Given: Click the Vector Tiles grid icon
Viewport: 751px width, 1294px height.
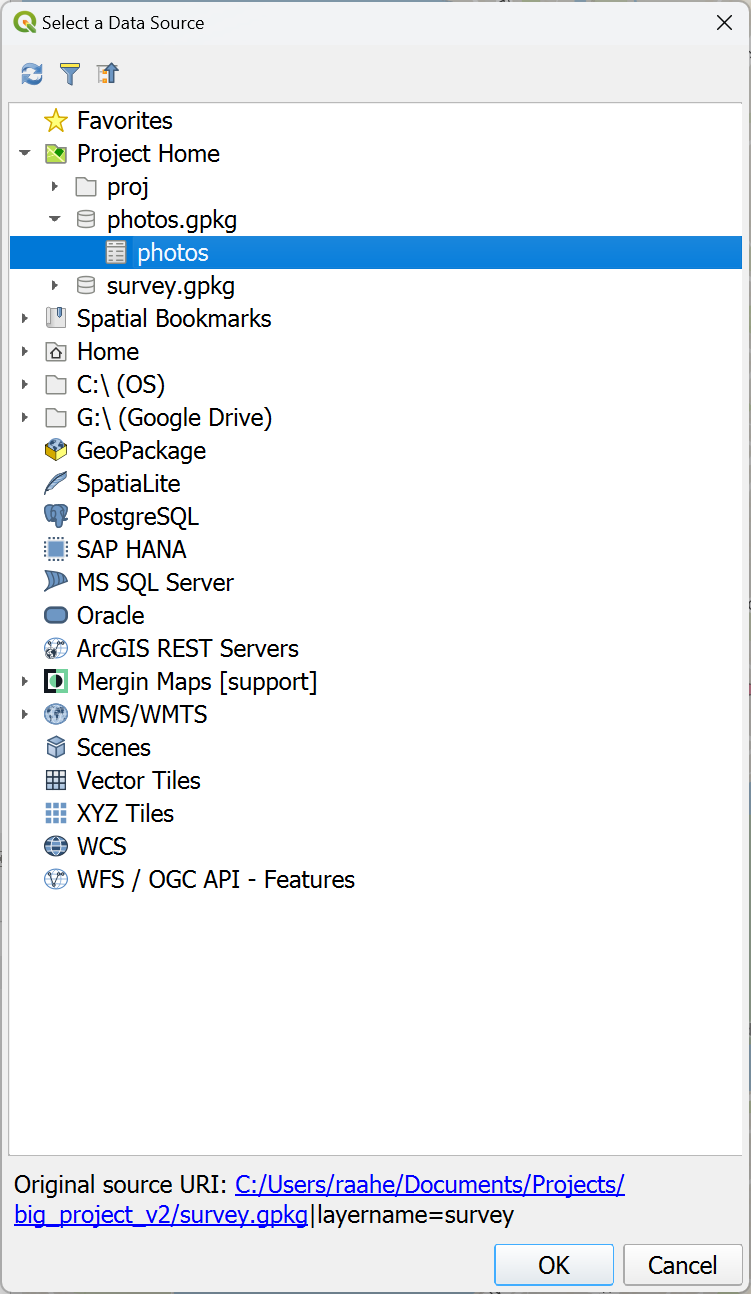Looking at the screenshot, I should coord(56,781).
